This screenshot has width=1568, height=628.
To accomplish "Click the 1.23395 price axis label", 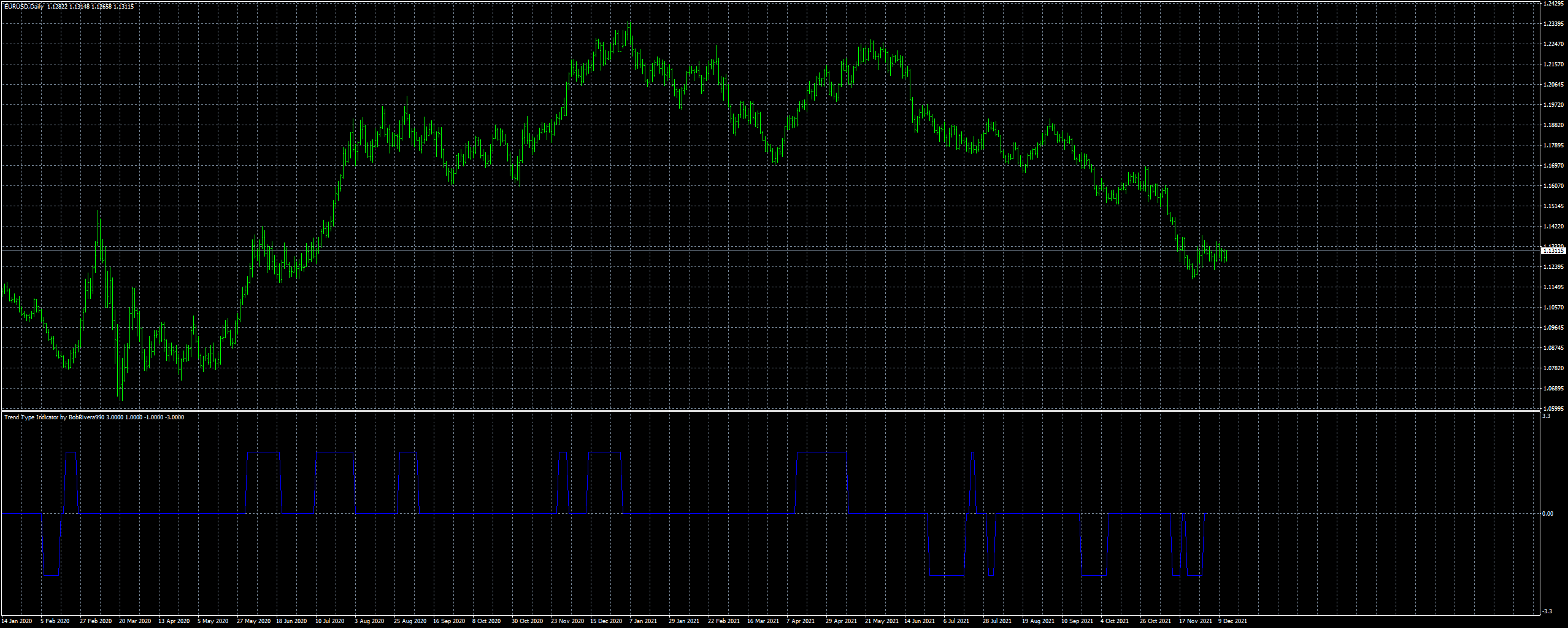I will pos(1553,24).
